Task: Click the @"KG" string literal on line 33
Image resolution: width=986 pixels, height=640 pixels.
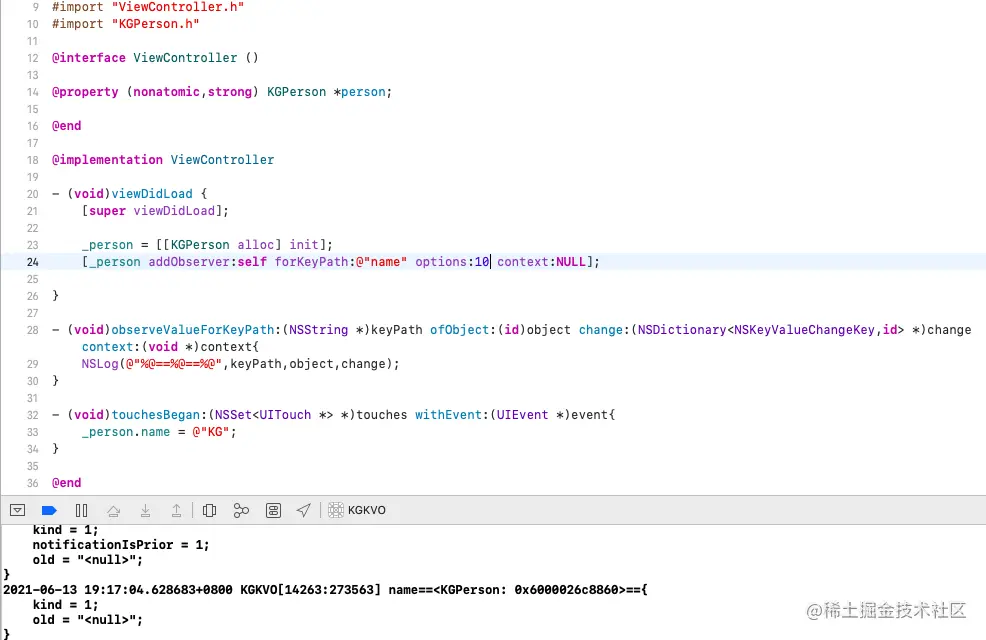Action: (211, 431)
